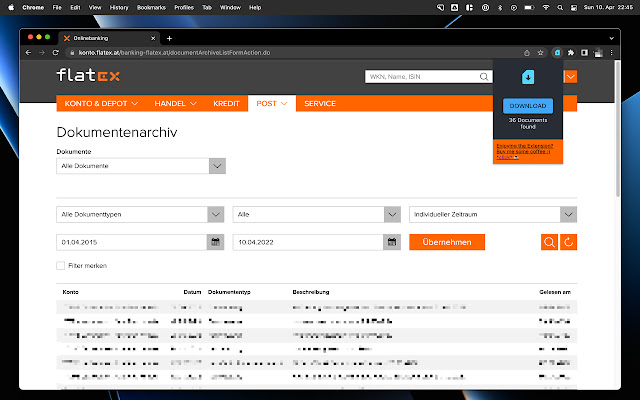Open the Profiles menu
The width and height of the screenshot is (640, 400).
(184, 7)
